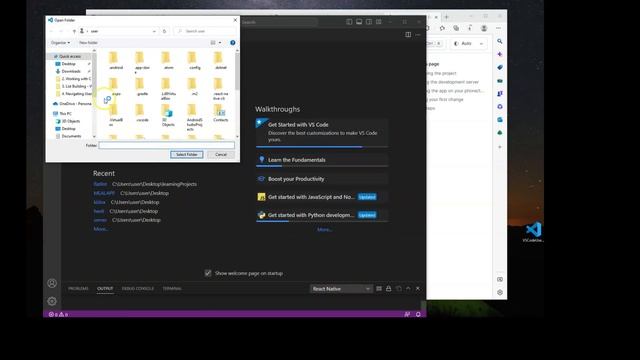
Task: Open Get started with JavaScript and Node walkthrough
Action: 322,197
